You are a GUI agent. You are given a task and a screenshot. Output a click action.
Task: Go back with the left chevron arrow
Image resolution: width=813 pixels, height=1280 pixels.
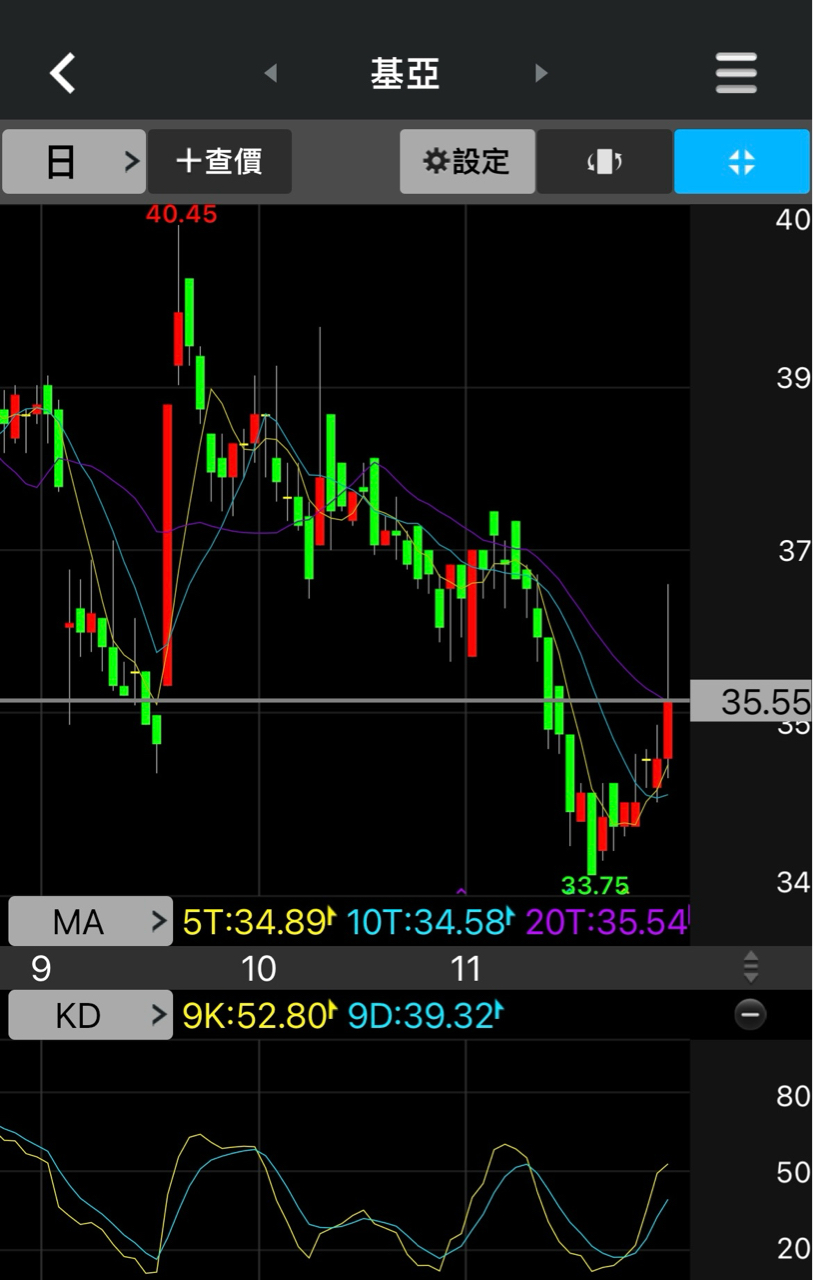[63, 73]
